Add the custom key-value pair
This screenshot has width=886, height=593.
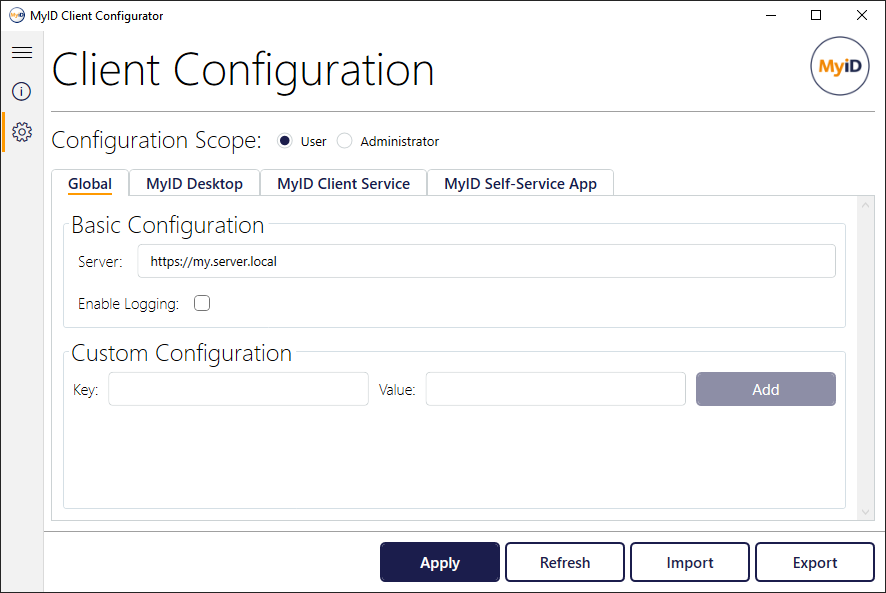(x=765, y=389)
